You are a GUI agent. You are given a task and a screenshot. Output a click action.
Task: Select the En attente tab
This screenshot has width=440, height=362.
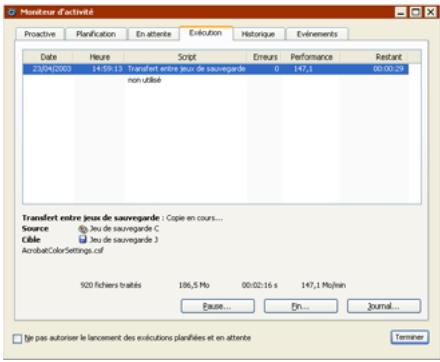click(153, 34)
